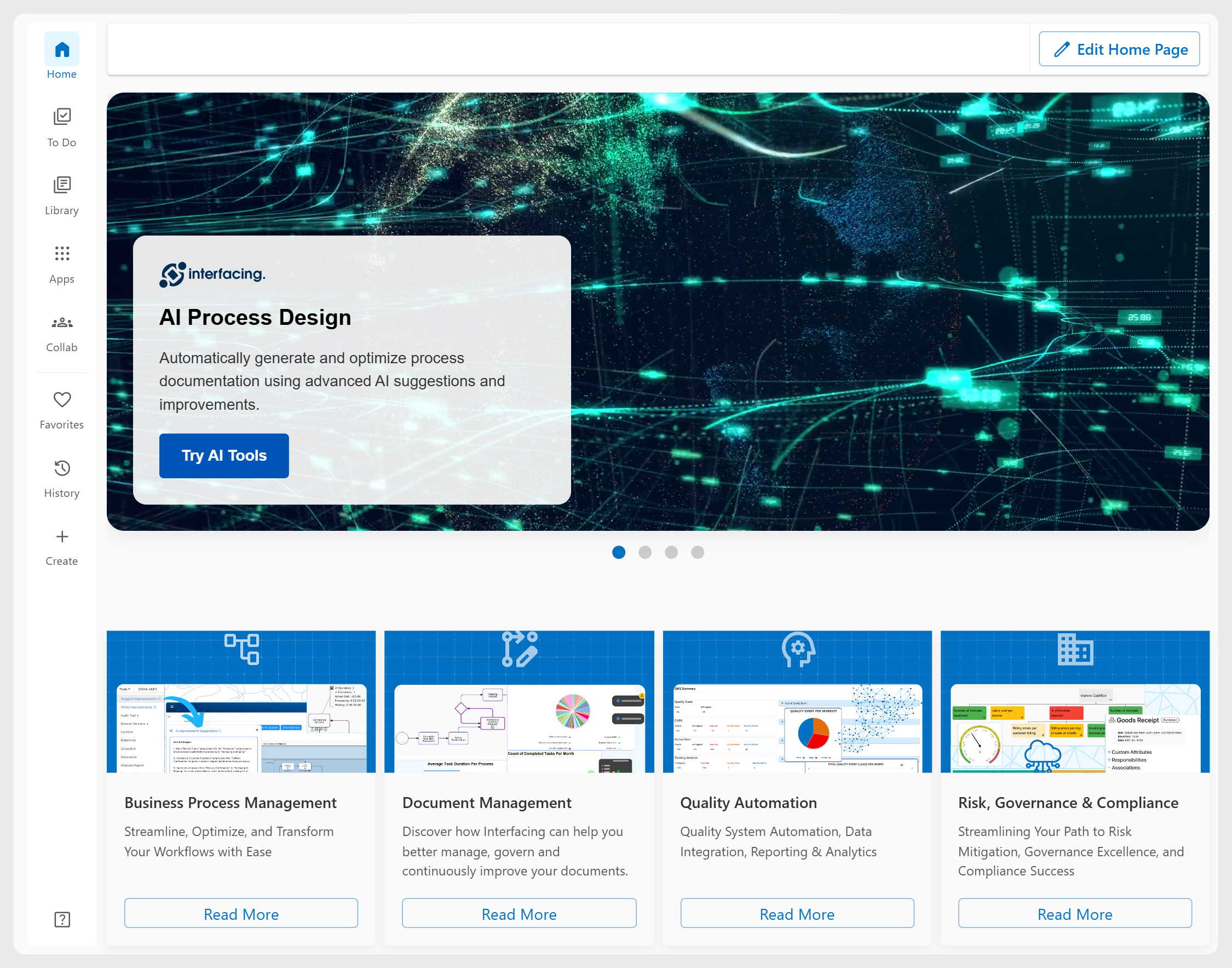Read More about Business Process Management
Viewport: 1232px width, 968px height.
[241, 914]
